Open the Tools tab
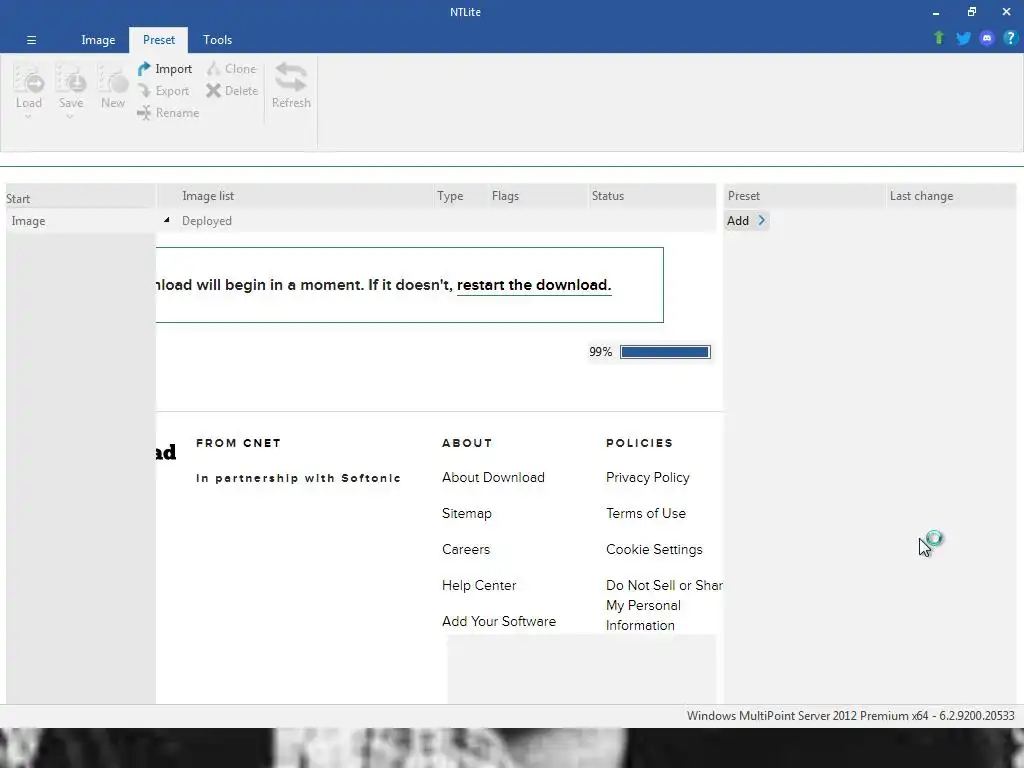Image resolution: width=1024 pixels, height=768 pixels. point(217,40)
